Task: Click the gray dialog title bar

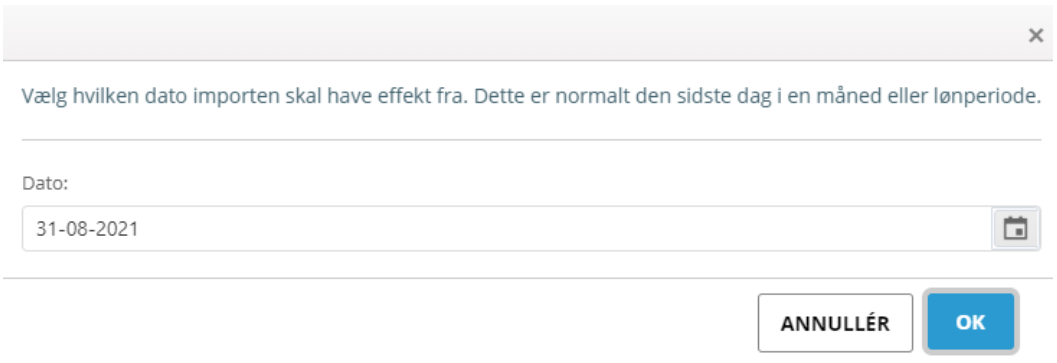Action: tap(512, 34)
